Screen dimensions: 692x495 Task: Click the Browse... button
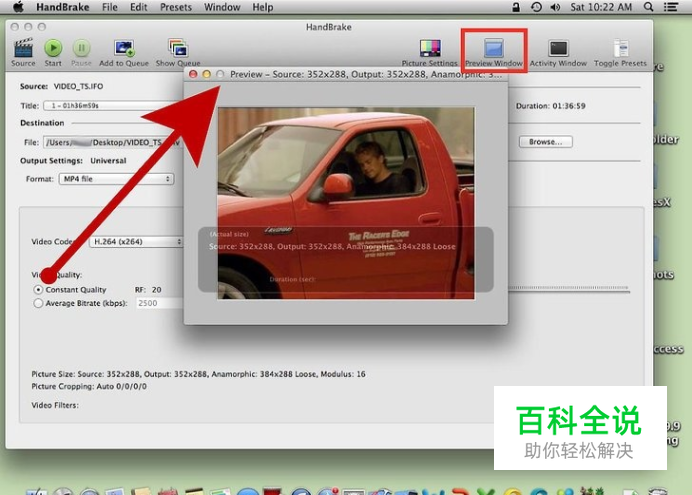click(x=545, y=142)
